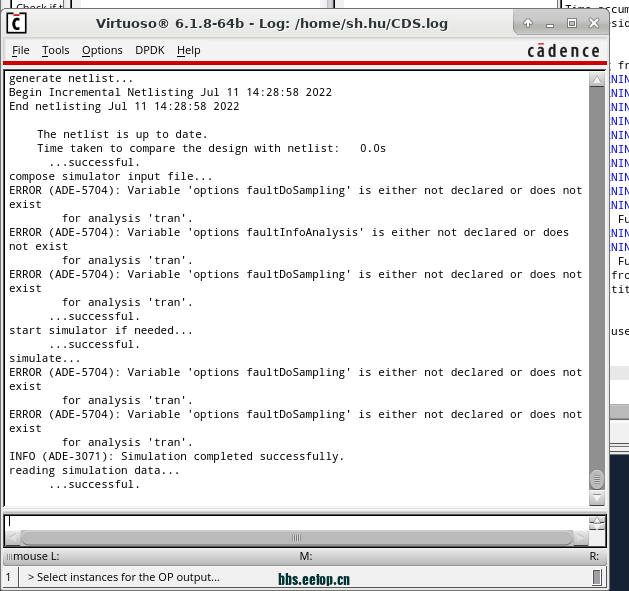Click the 'mouse L:' status label
This screenshot has width=629, height=591.
click(36, 556)
